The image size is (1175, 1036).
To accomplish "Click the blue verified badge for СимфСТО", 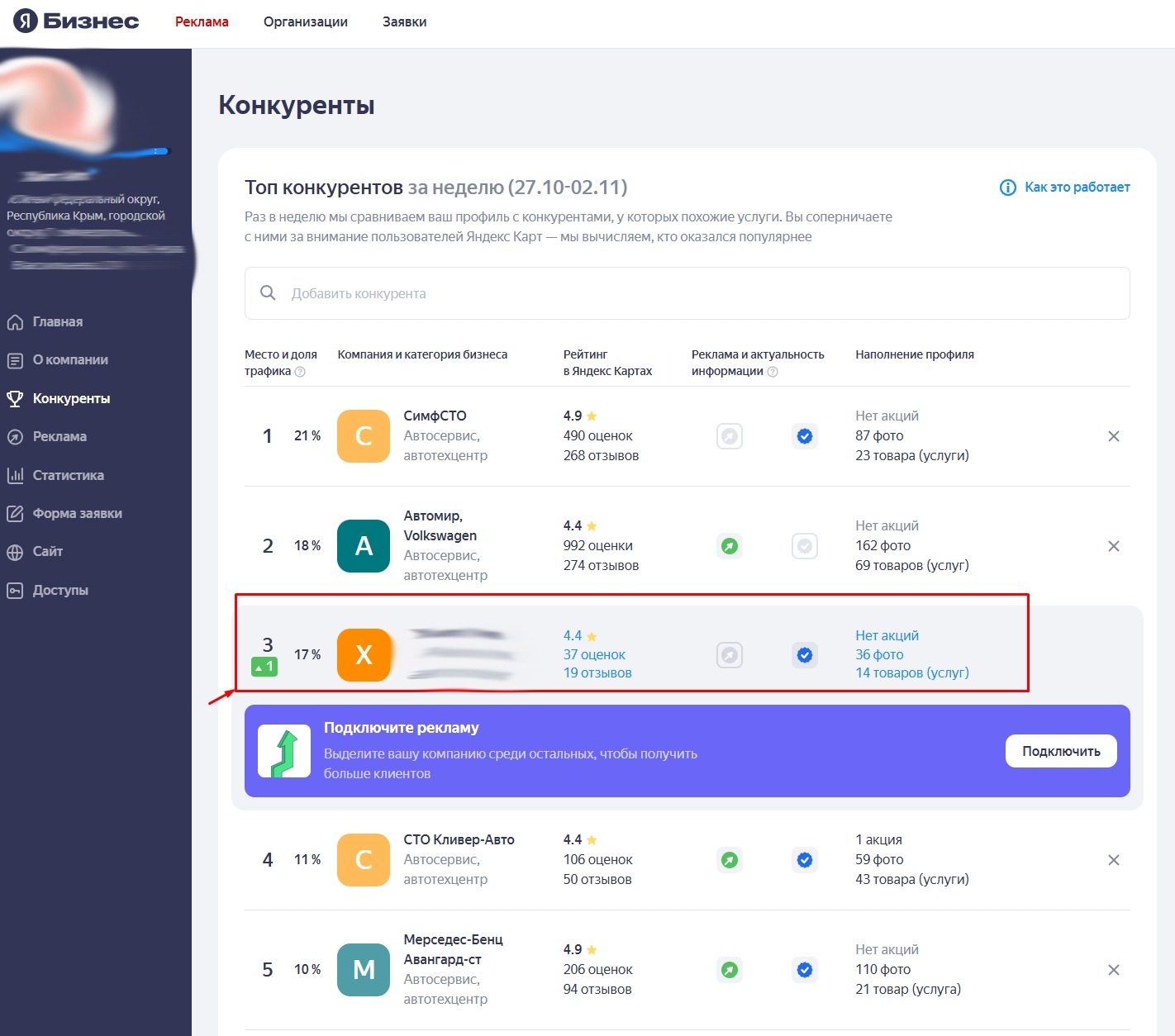I will pyautogui.click(x=804, y=436).
